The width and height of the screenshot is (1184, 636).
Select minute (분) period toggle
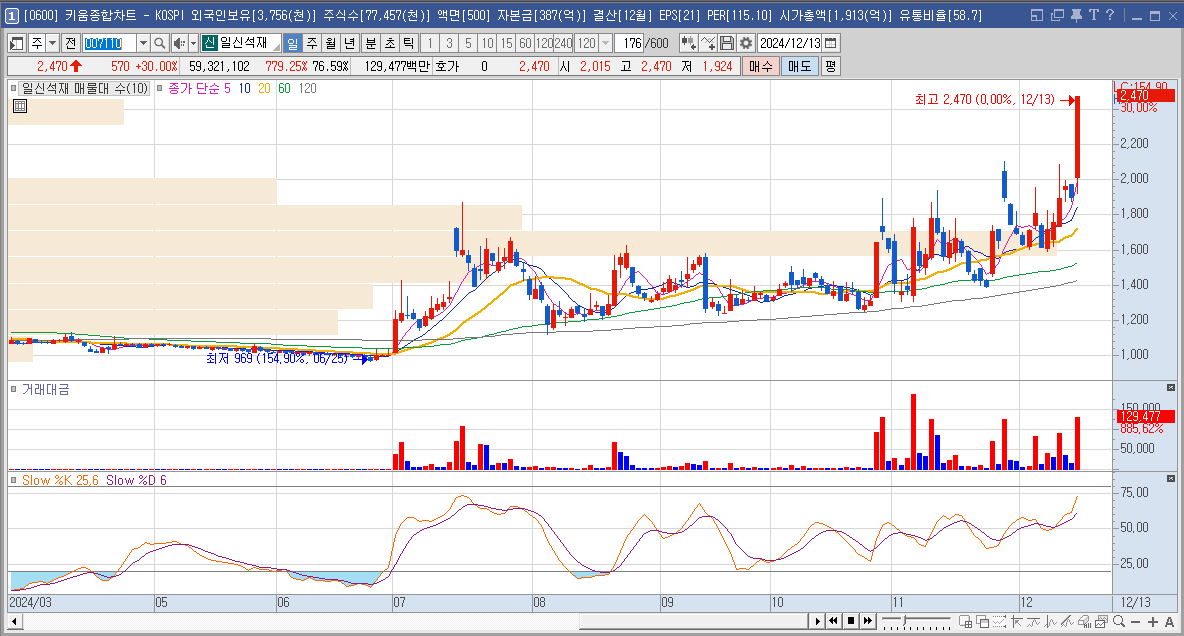click(371, 44)
